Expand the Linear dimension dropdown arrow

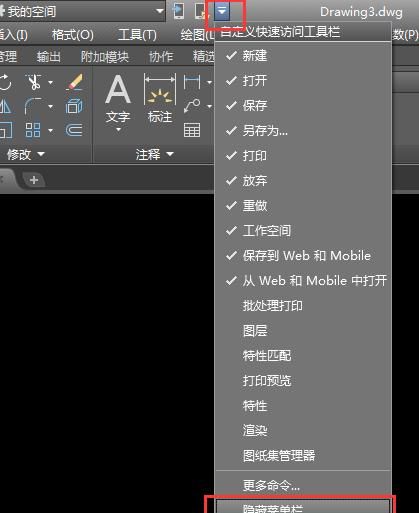[209, 82]
